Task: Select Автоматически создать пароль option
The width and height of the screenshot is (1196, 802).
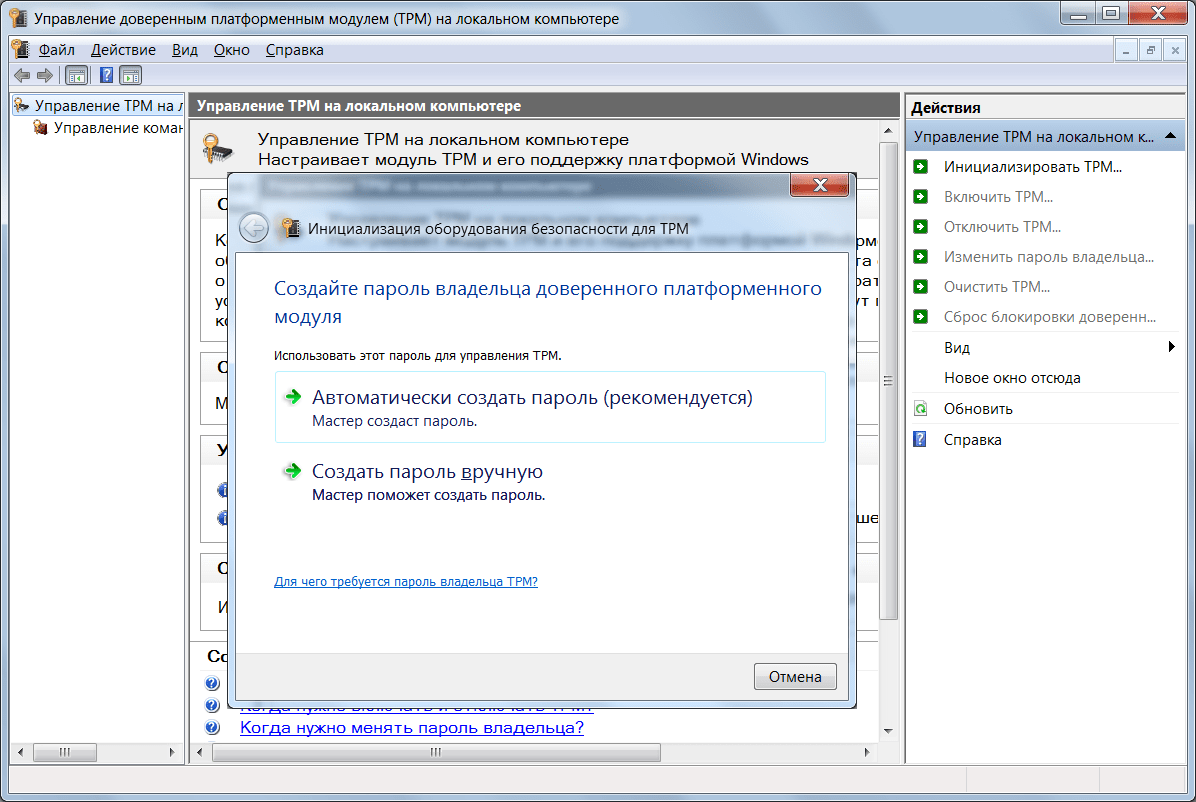Action: [532, 398]
